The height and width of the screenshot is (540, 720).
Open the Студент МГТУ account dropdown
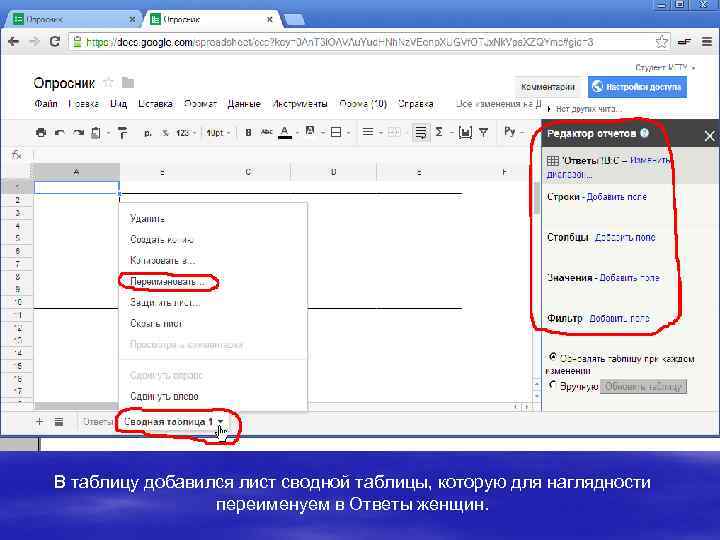tap(664, 68)
